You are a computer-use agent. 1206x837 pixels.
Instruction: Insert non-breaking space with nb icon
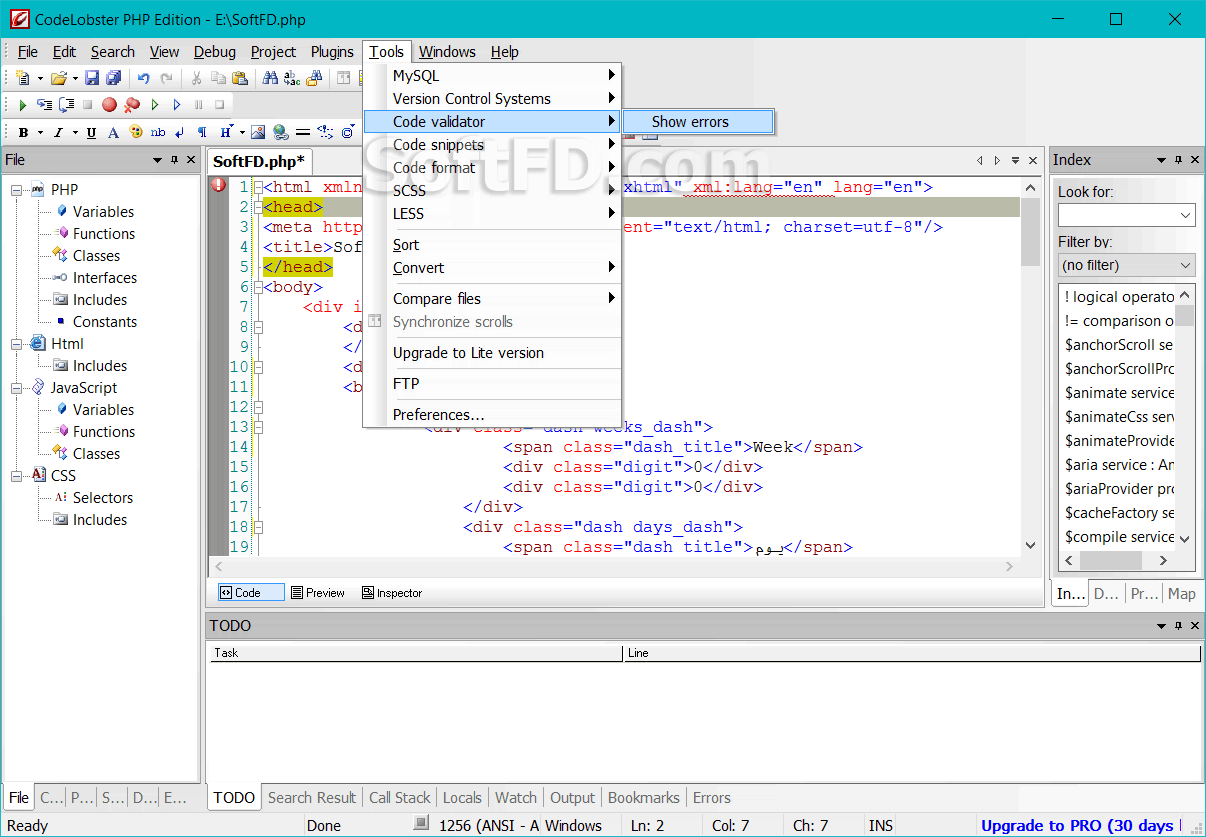pos(158,132)
